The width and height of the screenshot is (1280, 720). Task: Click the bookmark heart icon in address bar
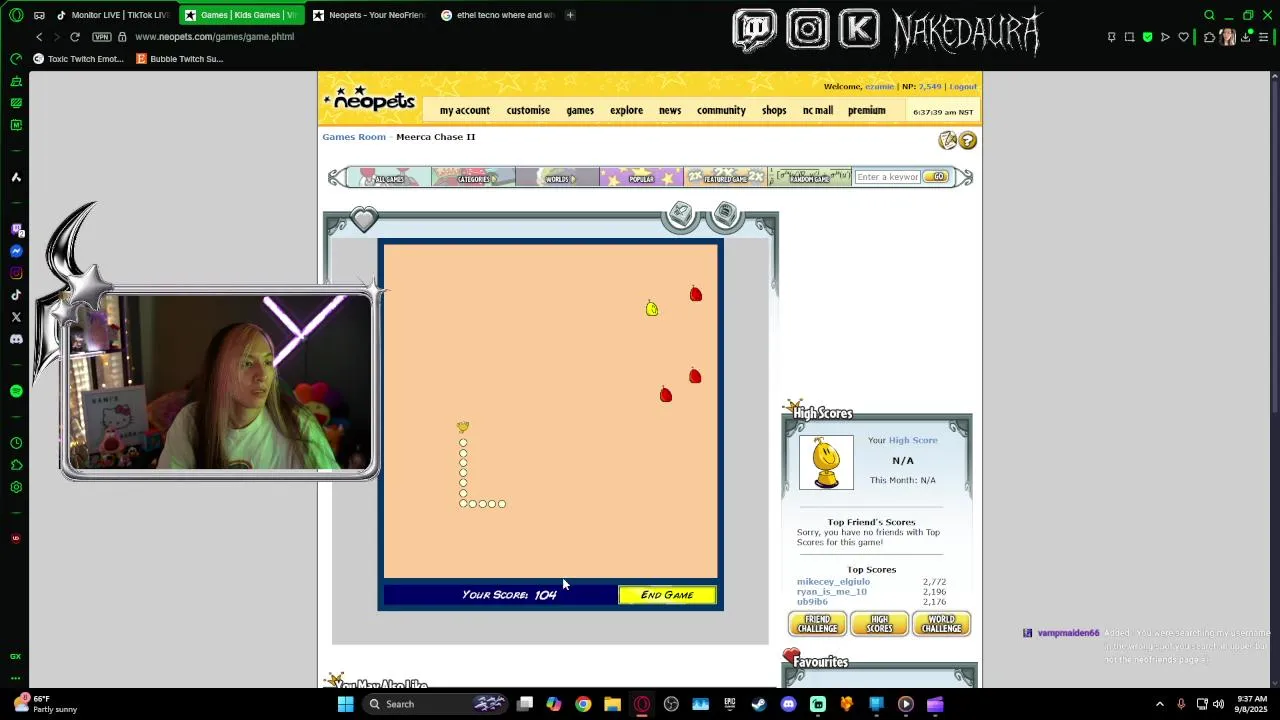click(x=1184, y=37)
